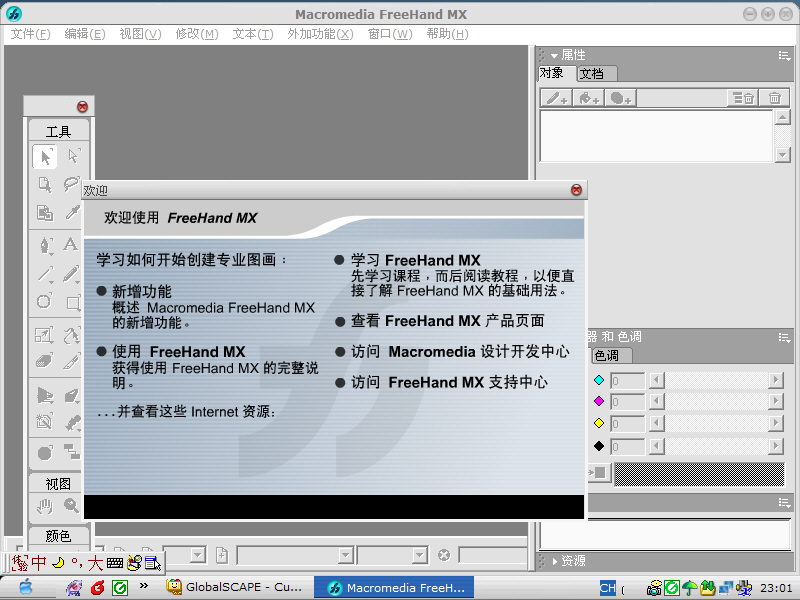Screen dimensions: 800x600
Task: Show hidden quick launch icons chevron
Action: (143, 586)
